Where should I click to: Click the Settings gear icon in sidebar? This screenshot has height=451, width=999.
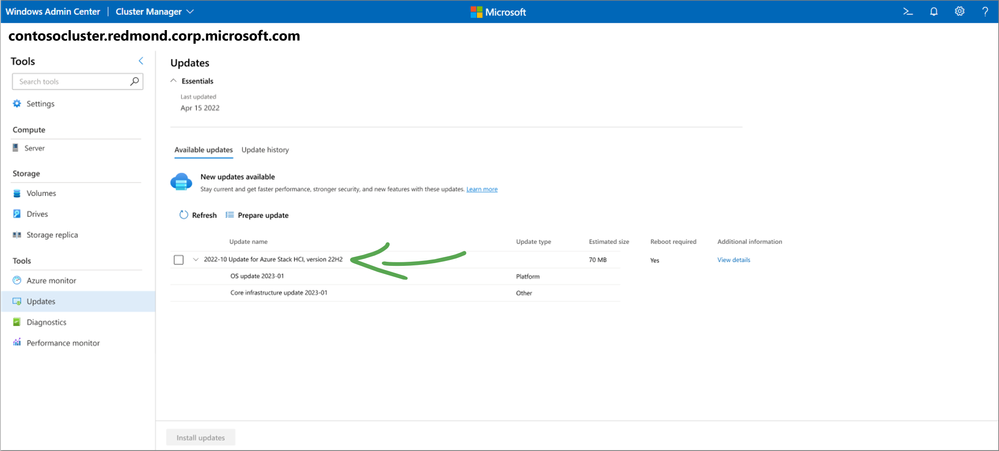coord(17,104)
